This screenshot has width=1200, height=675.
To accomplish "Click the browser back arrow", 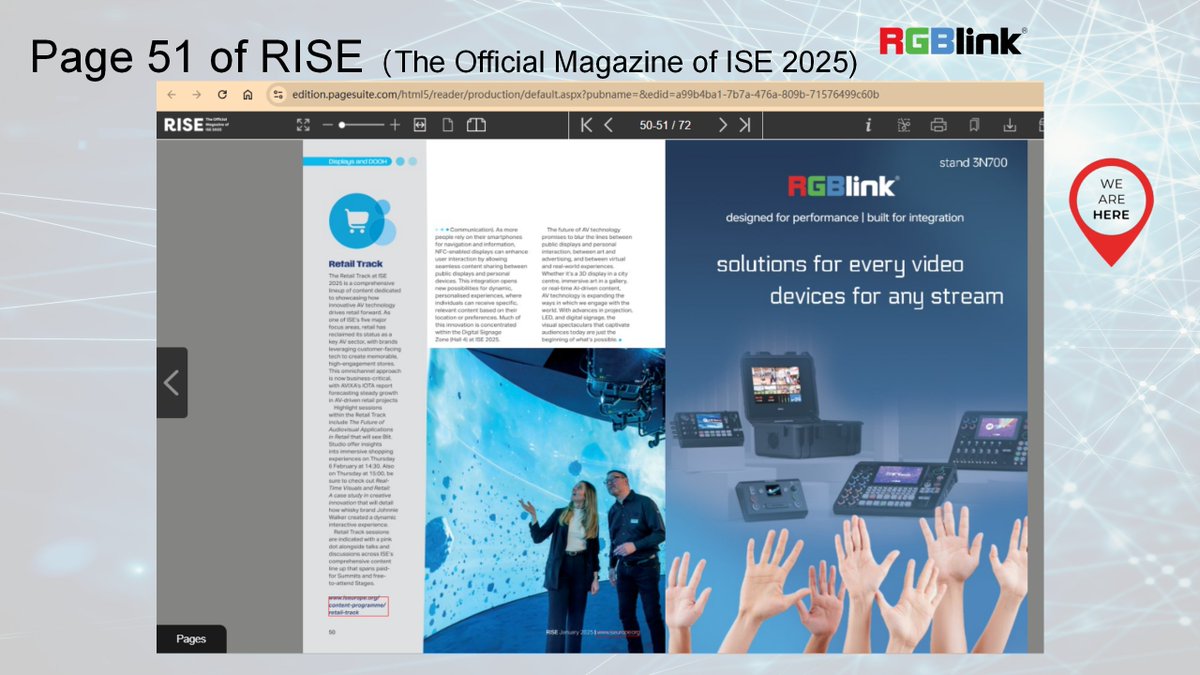I will pyautogui.click(x=172, y=94).
